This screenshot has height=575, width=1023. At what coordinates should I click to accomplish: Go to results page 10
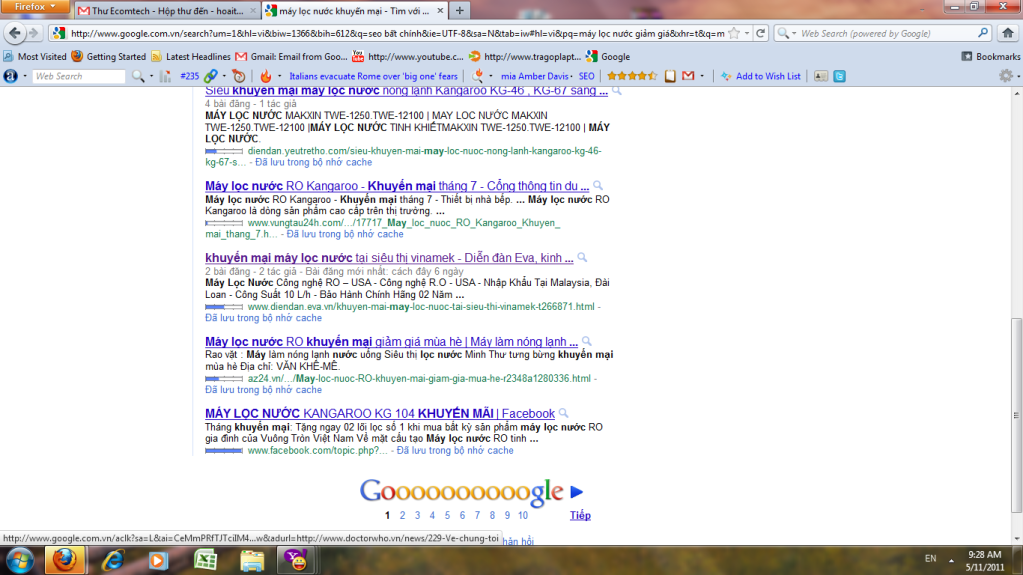pos(523,516)
